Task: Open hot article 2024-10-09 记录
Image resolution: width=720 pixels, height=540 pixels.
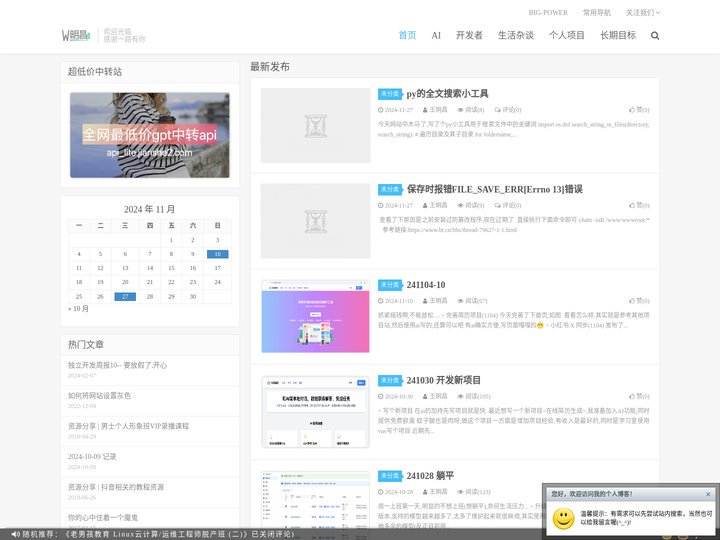Action: tap(92, 456)
